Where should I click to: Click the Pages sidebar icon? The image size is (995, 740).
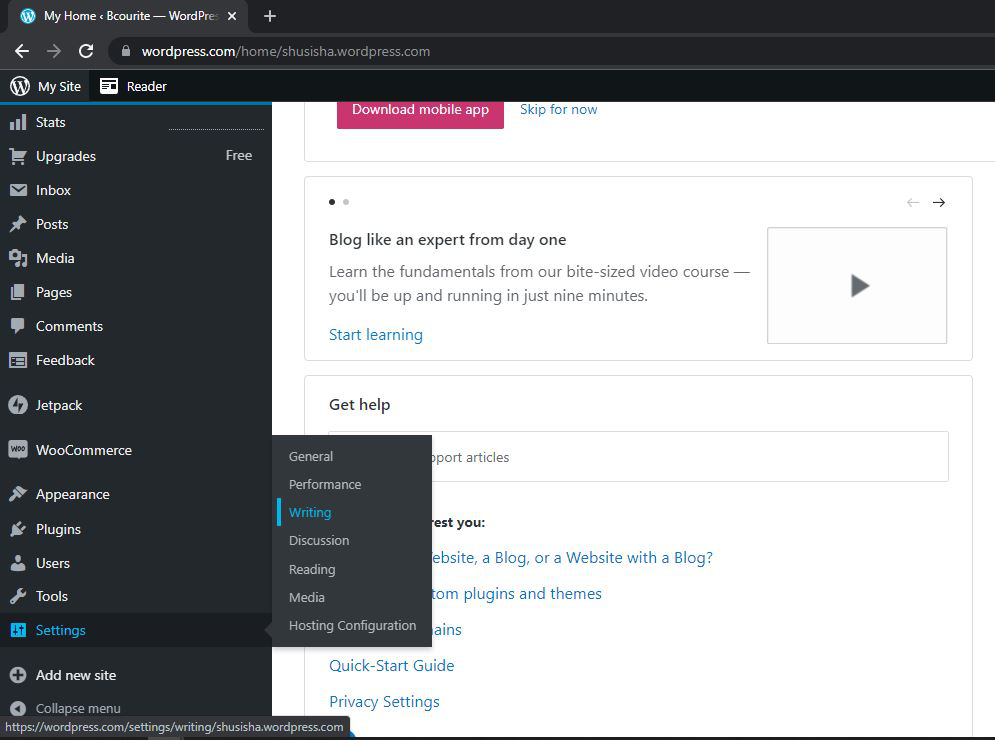point(18,292)
